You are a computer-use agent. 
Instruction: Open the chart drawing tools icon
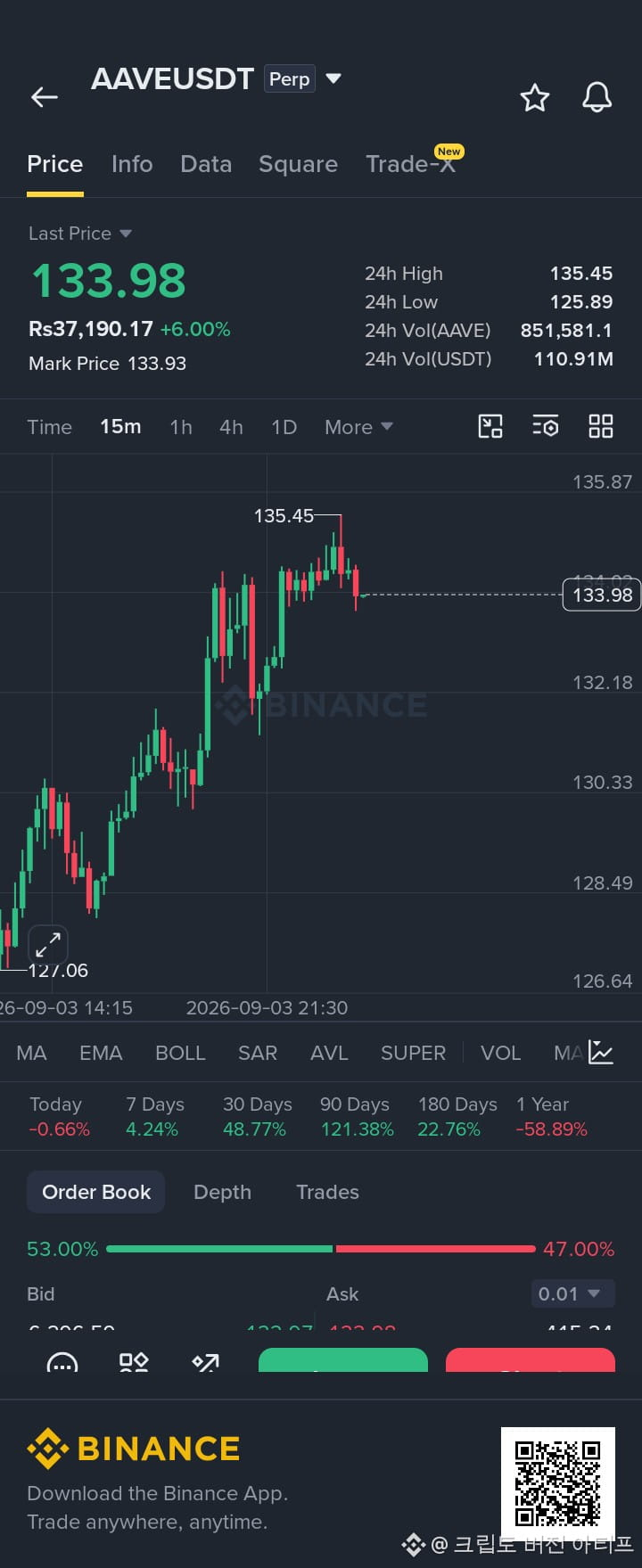(490, 426)
